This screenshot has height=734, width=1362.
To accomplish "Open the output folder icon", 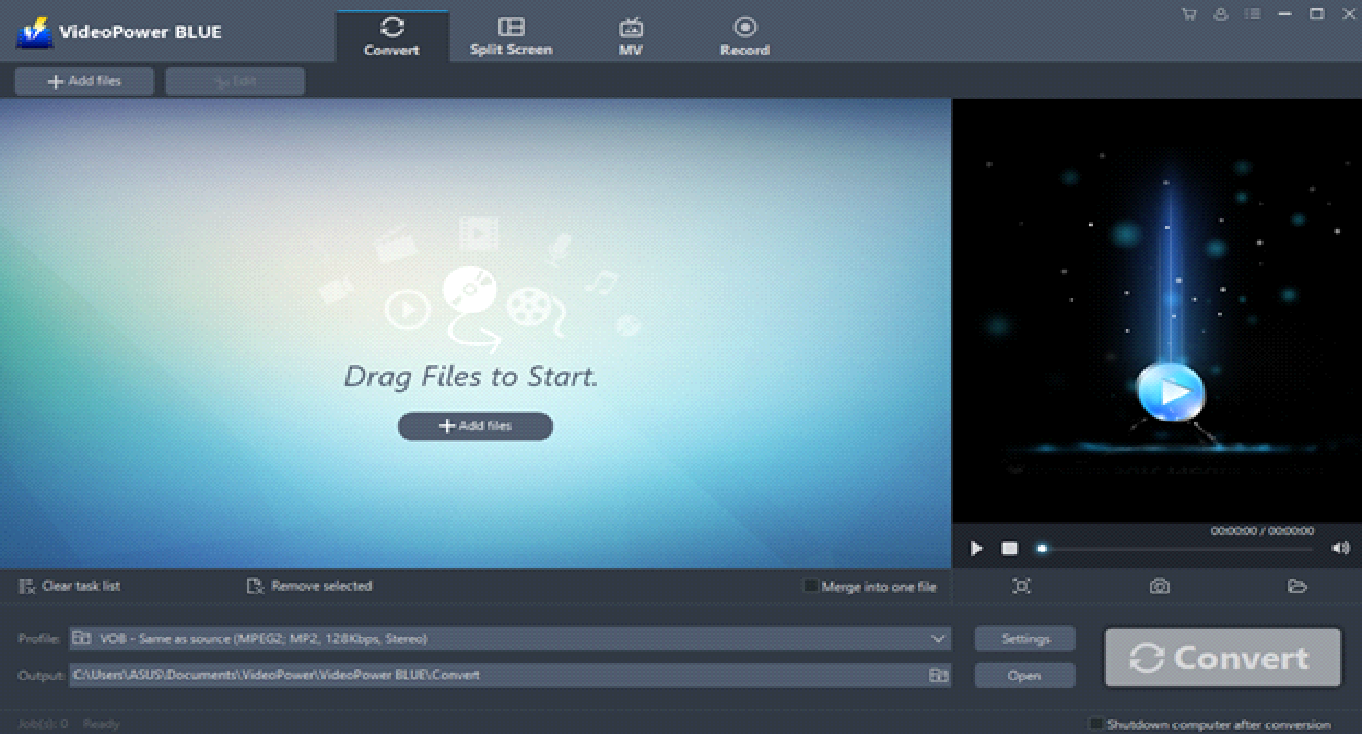I will tap(1297, 586).
